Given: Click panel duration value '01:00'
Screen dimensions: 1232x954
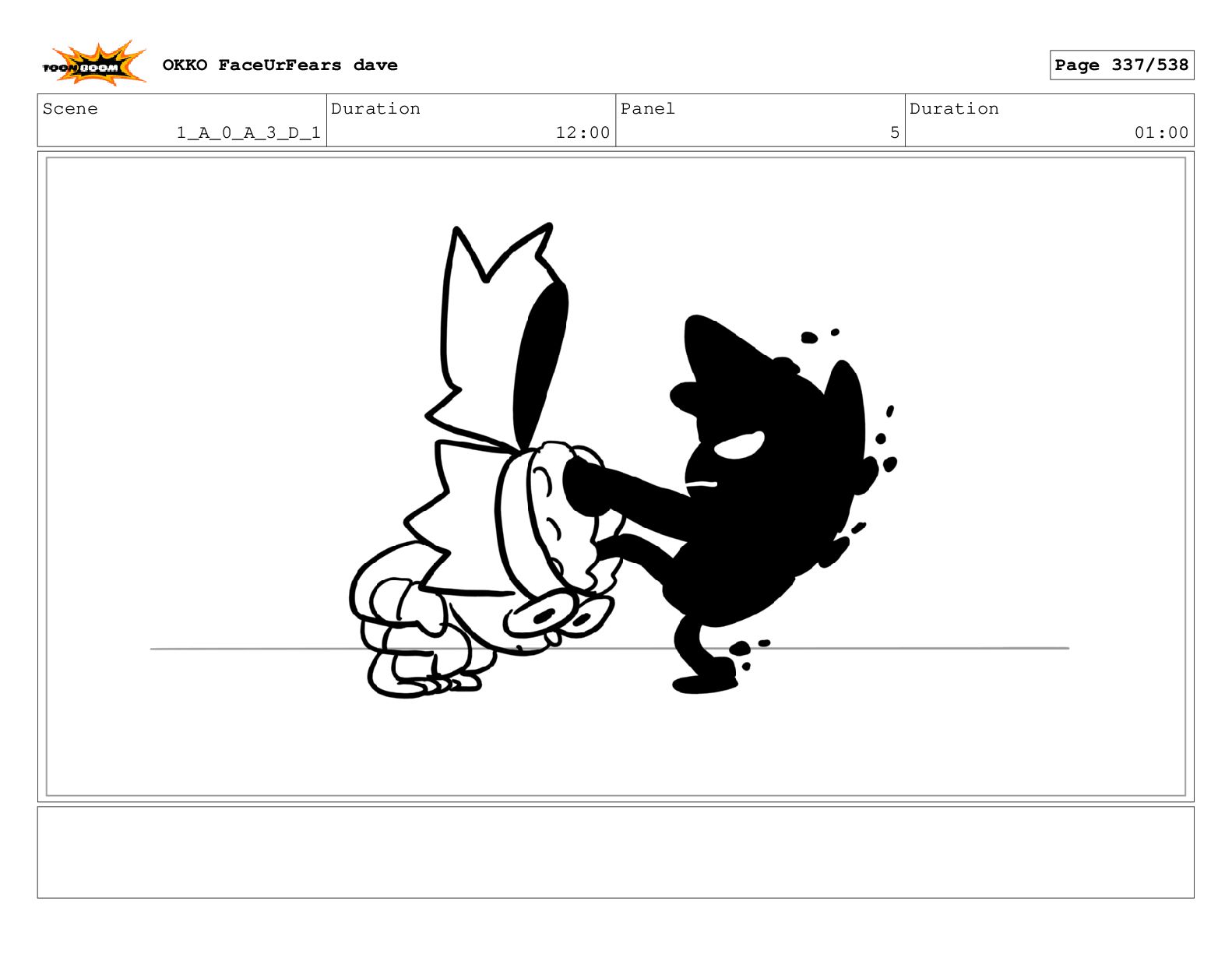Looking at the screenshot, I should (x=1161, y=132).
